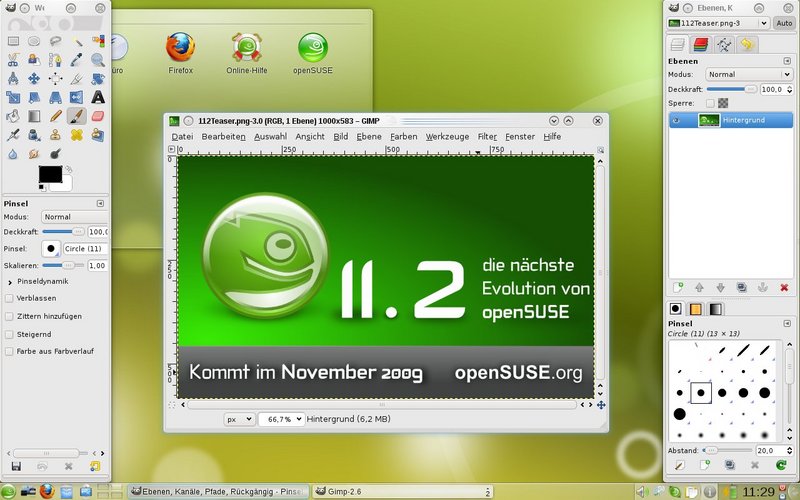The image size is (800, 500).
Task: Select the Scissors Select tool
Action: (x=13, y=60)
